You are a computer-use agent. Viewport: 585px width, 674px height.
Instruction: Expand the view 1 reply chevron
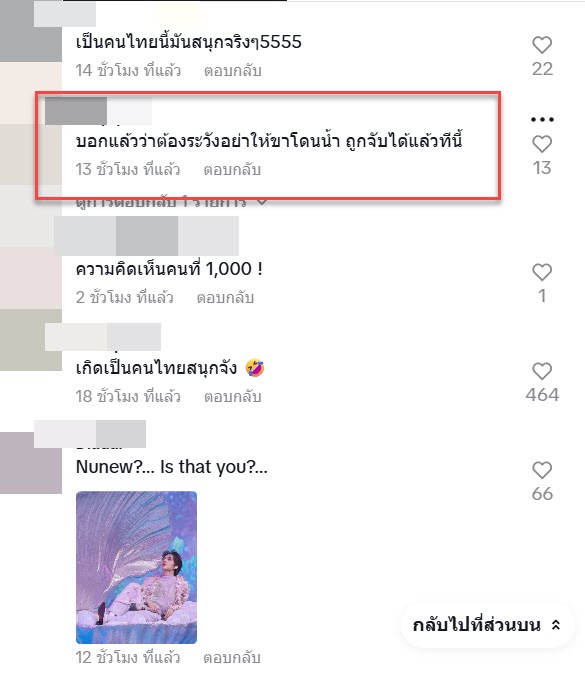pyautogui.click(x=261, y=201)
